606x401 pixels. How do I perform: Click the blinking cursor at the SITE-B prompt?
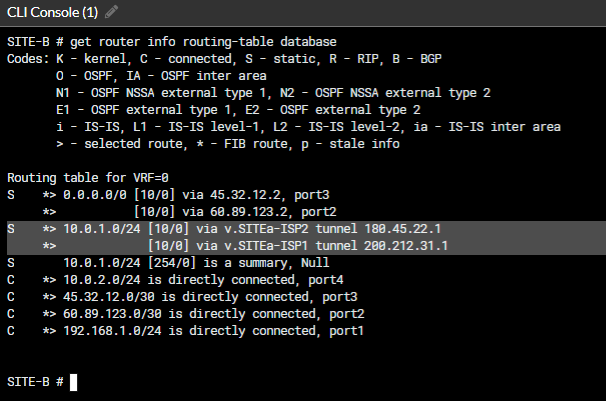coord(74,382)
